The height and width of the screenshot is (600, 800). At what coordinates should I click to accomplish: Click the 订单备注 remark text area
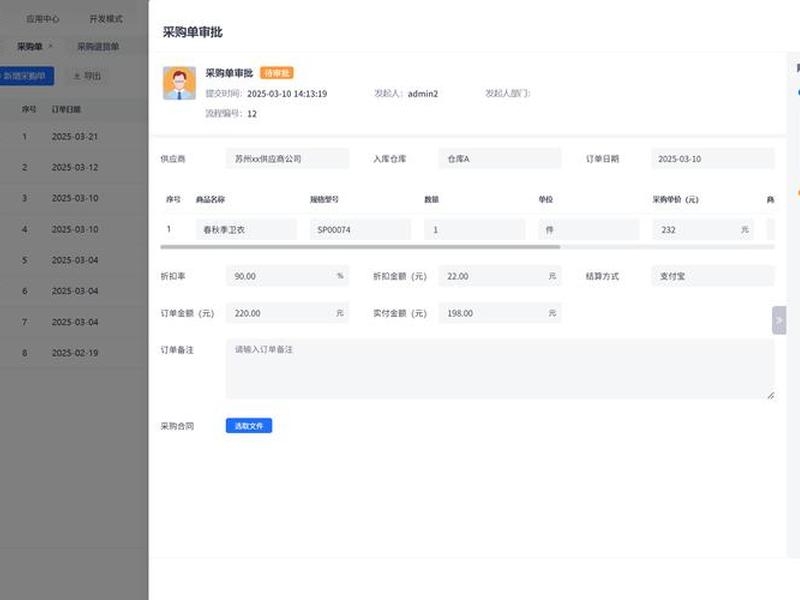(500, 369)
